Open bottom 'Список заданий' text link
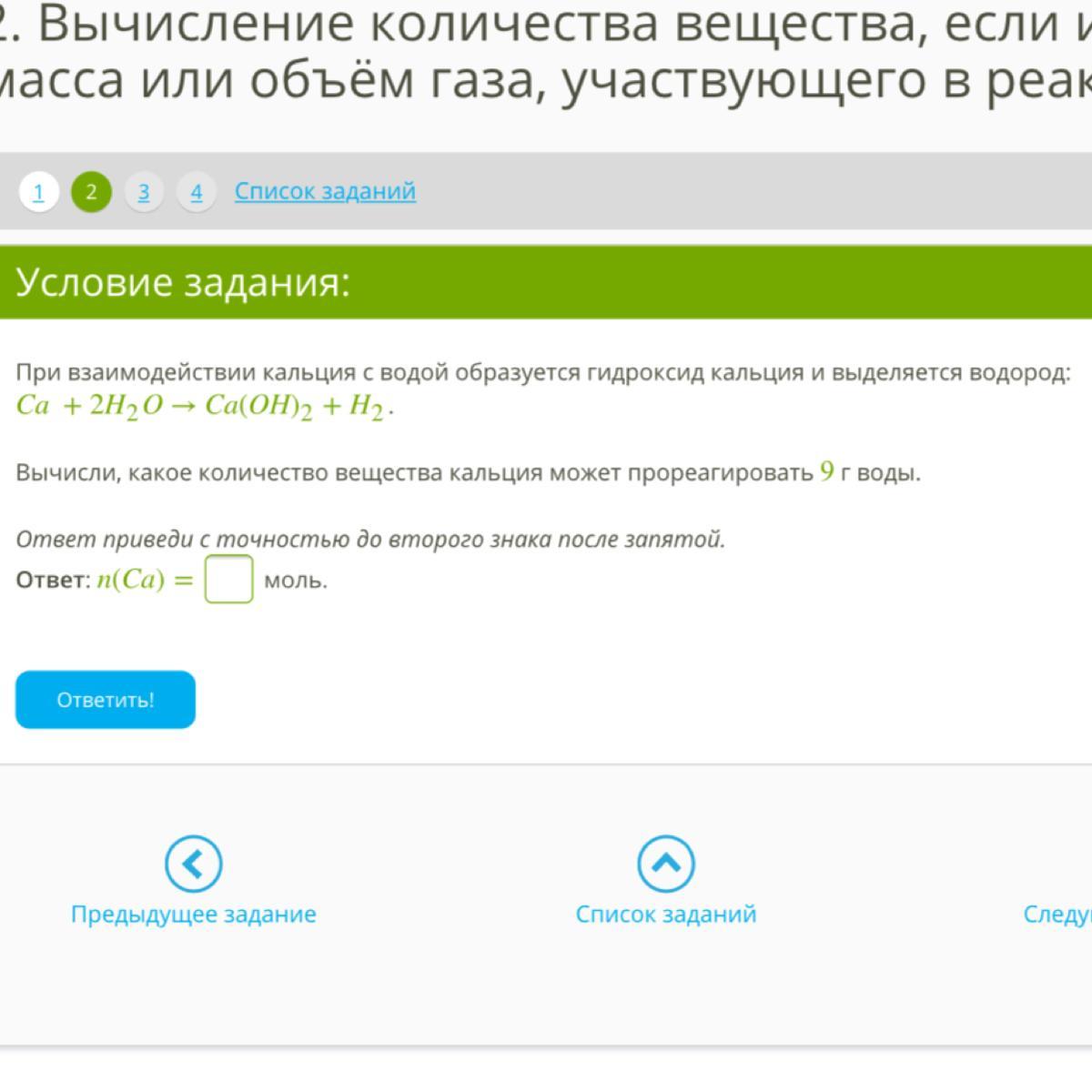 coord(666,915)
